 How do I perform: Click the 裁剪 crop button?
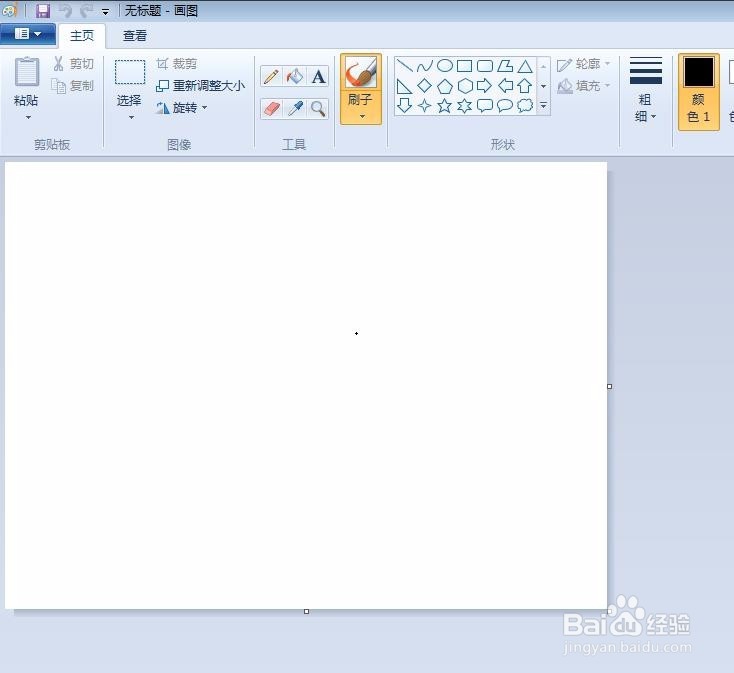pos(176,64)
